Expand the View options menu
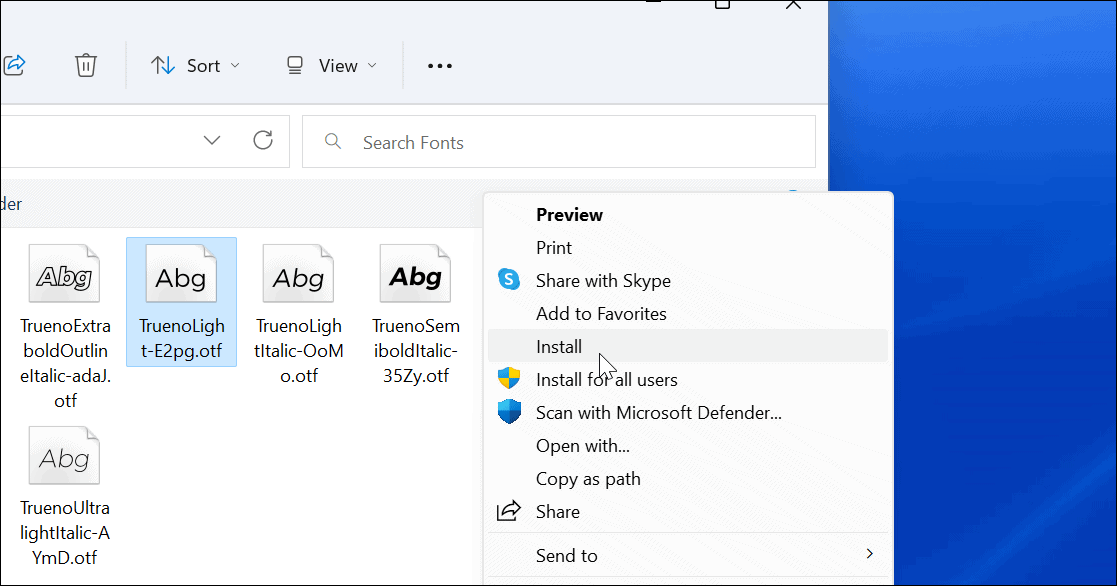 pos(331,64)
